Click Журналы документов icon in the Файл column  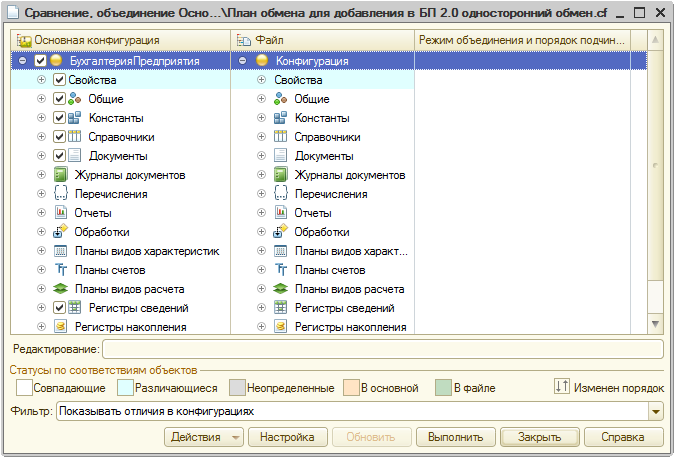pos(280,175)
